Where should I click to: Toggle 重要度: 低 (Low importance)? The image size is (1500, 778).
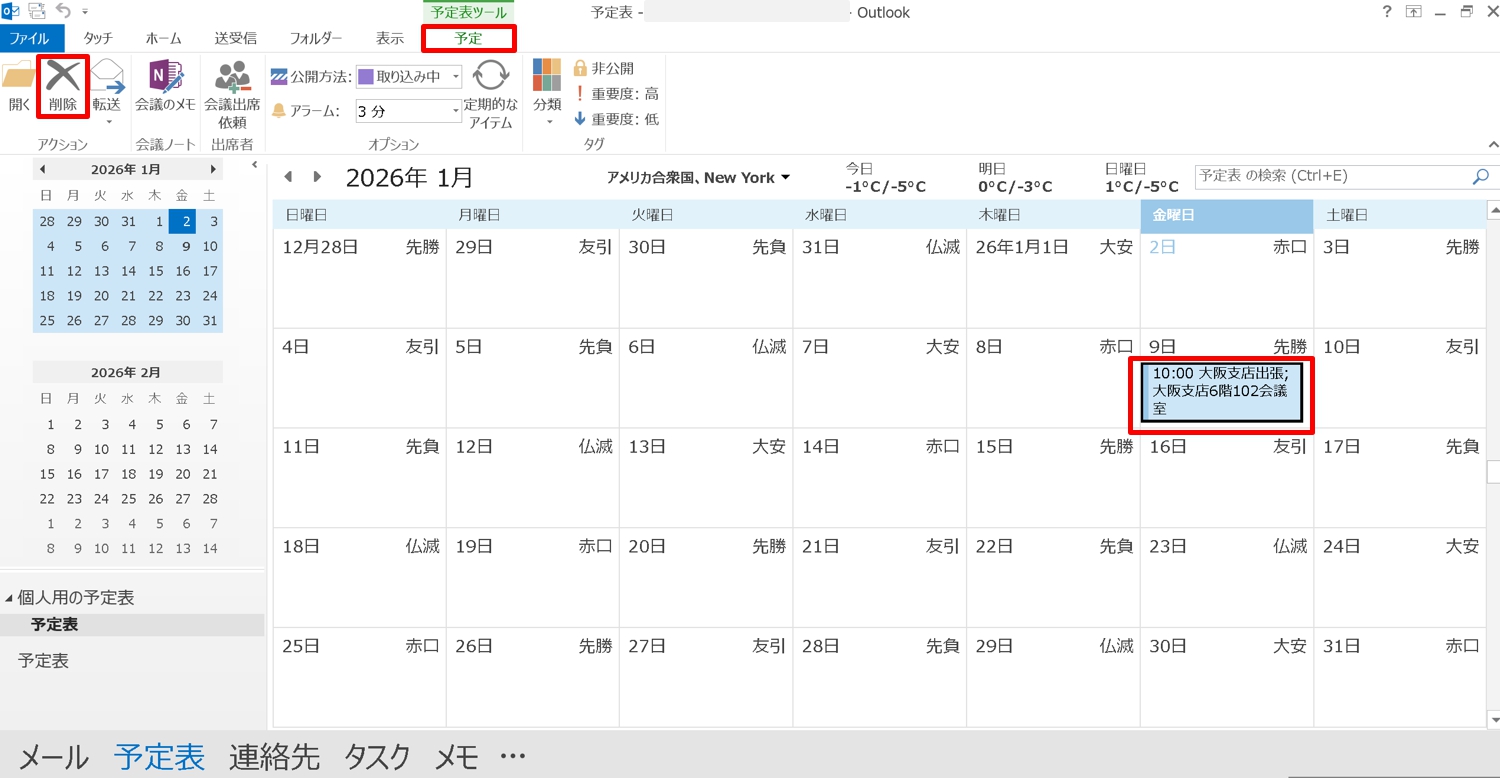click(616, 119)
